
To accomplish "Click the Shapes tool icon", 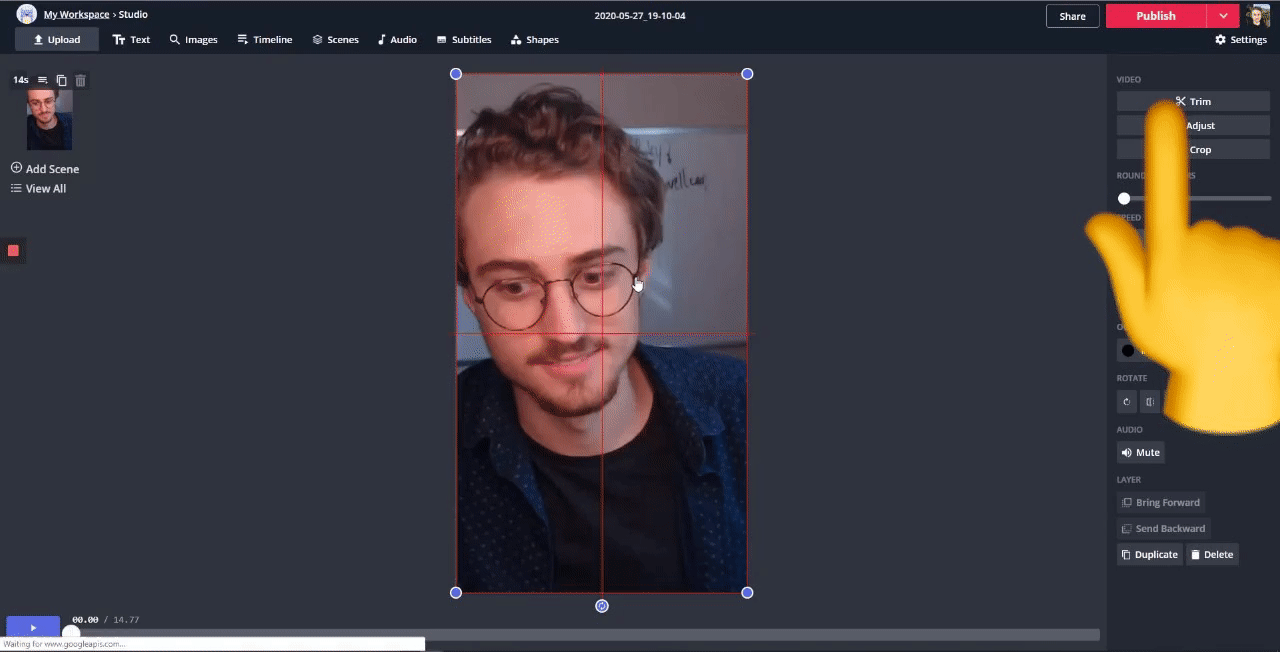I will tap(534, 40).
